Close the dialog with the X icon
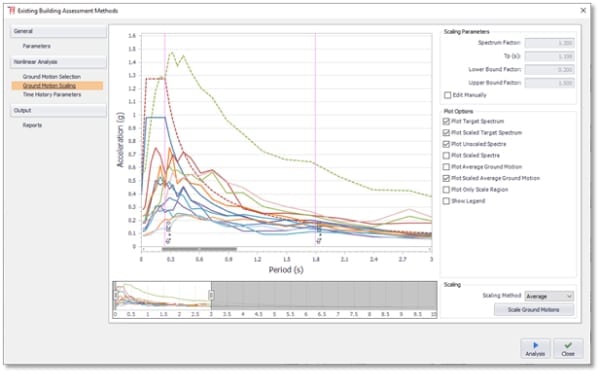Viewport: 600px width, 374px height. tap(583, 10)
